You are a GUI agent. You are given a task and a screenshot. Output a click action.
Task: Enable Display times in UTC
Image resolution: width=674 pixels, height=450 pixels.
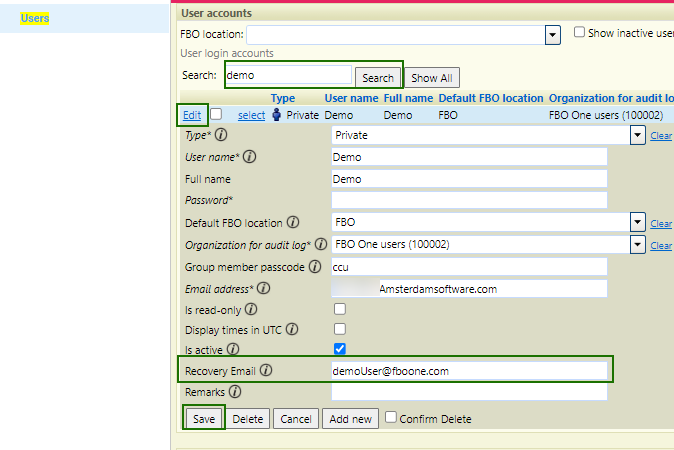340,329
